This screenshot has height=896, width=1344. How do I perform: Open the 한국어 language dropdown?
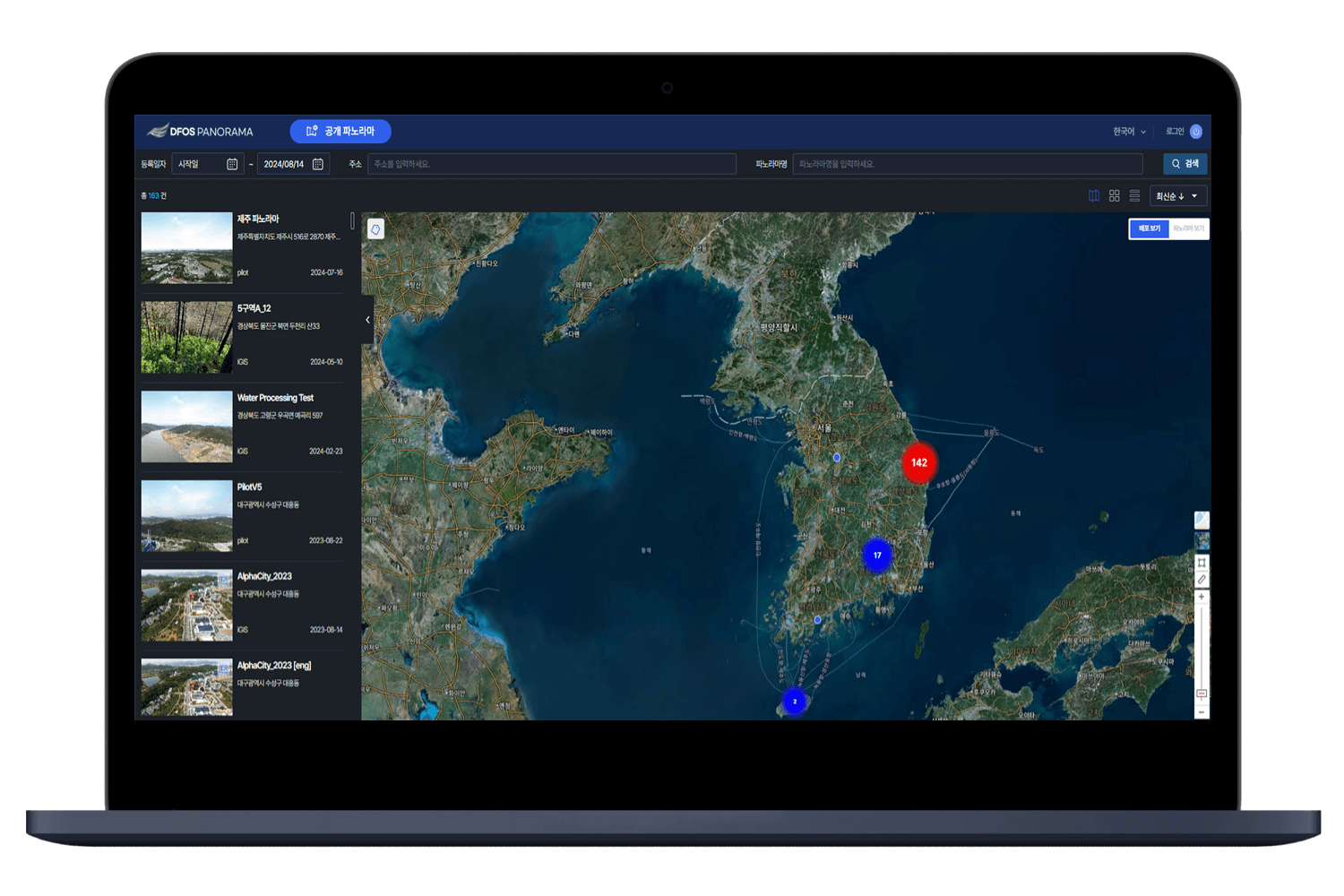[x=1129, y=132]
